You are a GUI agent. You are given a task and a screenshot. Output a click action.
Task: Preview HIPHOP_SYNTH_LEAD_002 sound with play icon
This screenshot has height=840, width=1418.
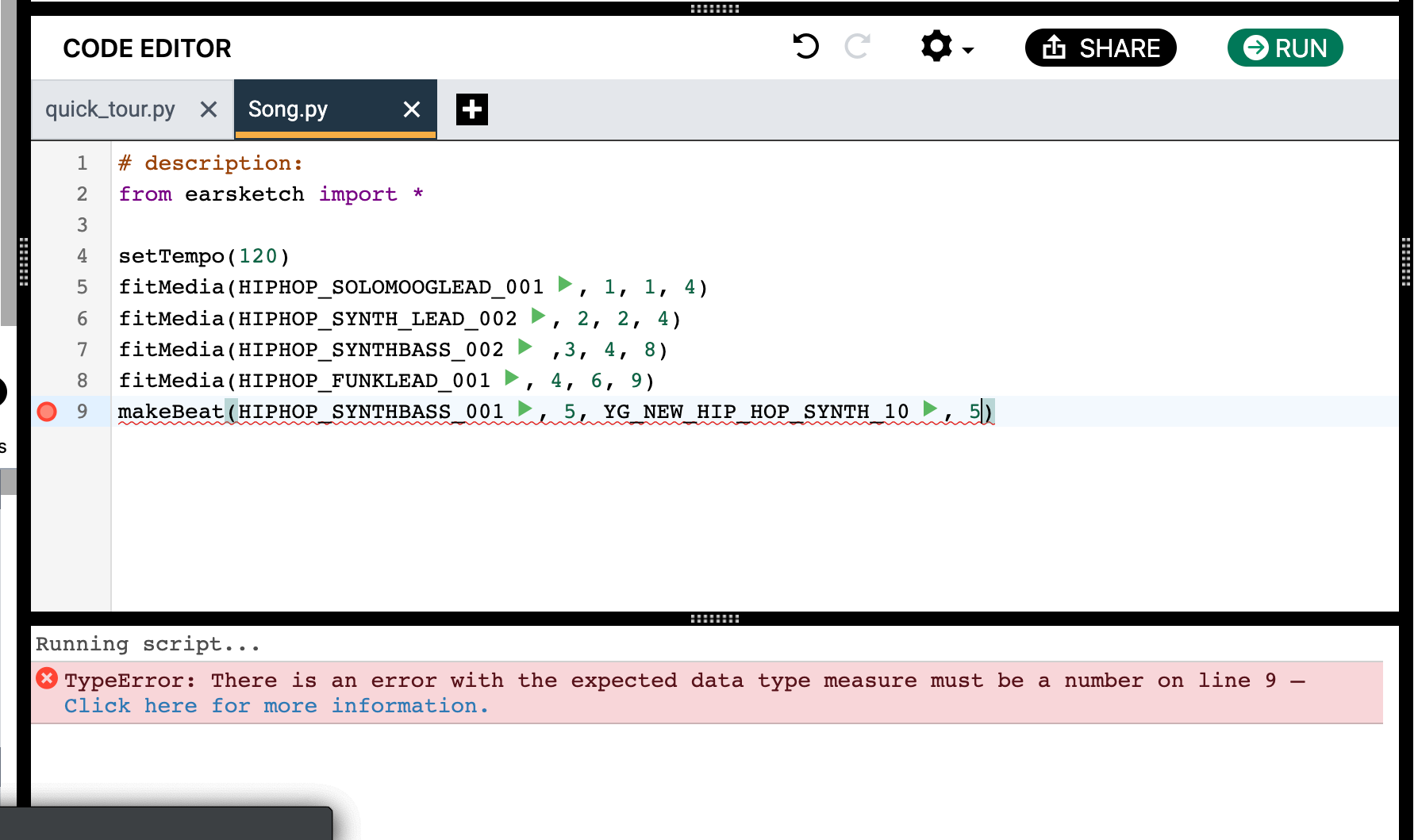click(x=538, y=316)
